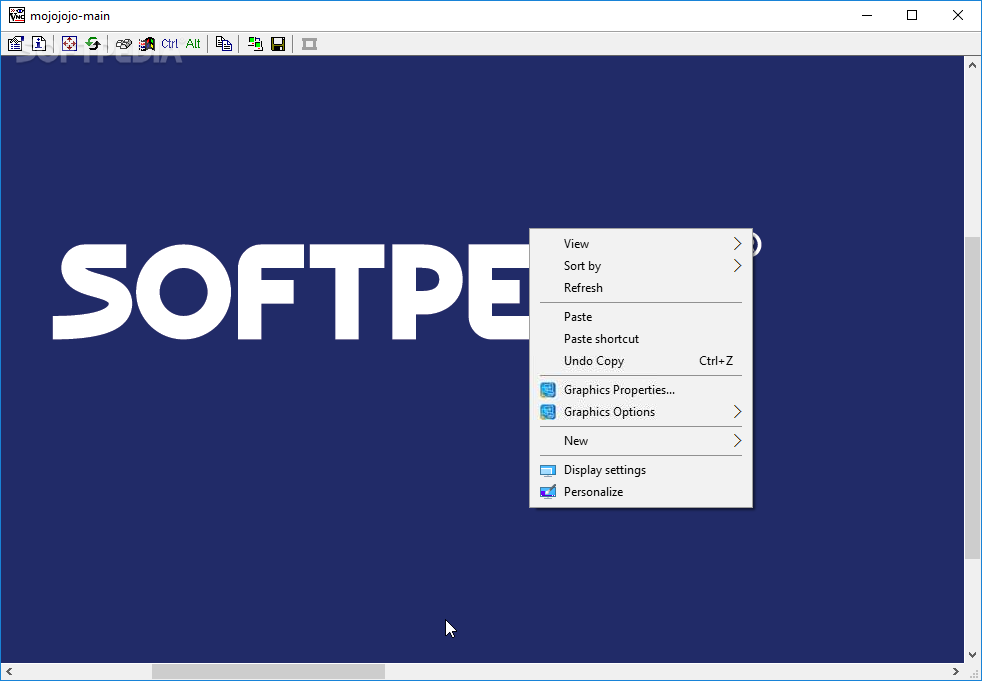Choose Paste shortcut in the context menu
Screen dimensions: 982x681
click(x=641, y=339)
